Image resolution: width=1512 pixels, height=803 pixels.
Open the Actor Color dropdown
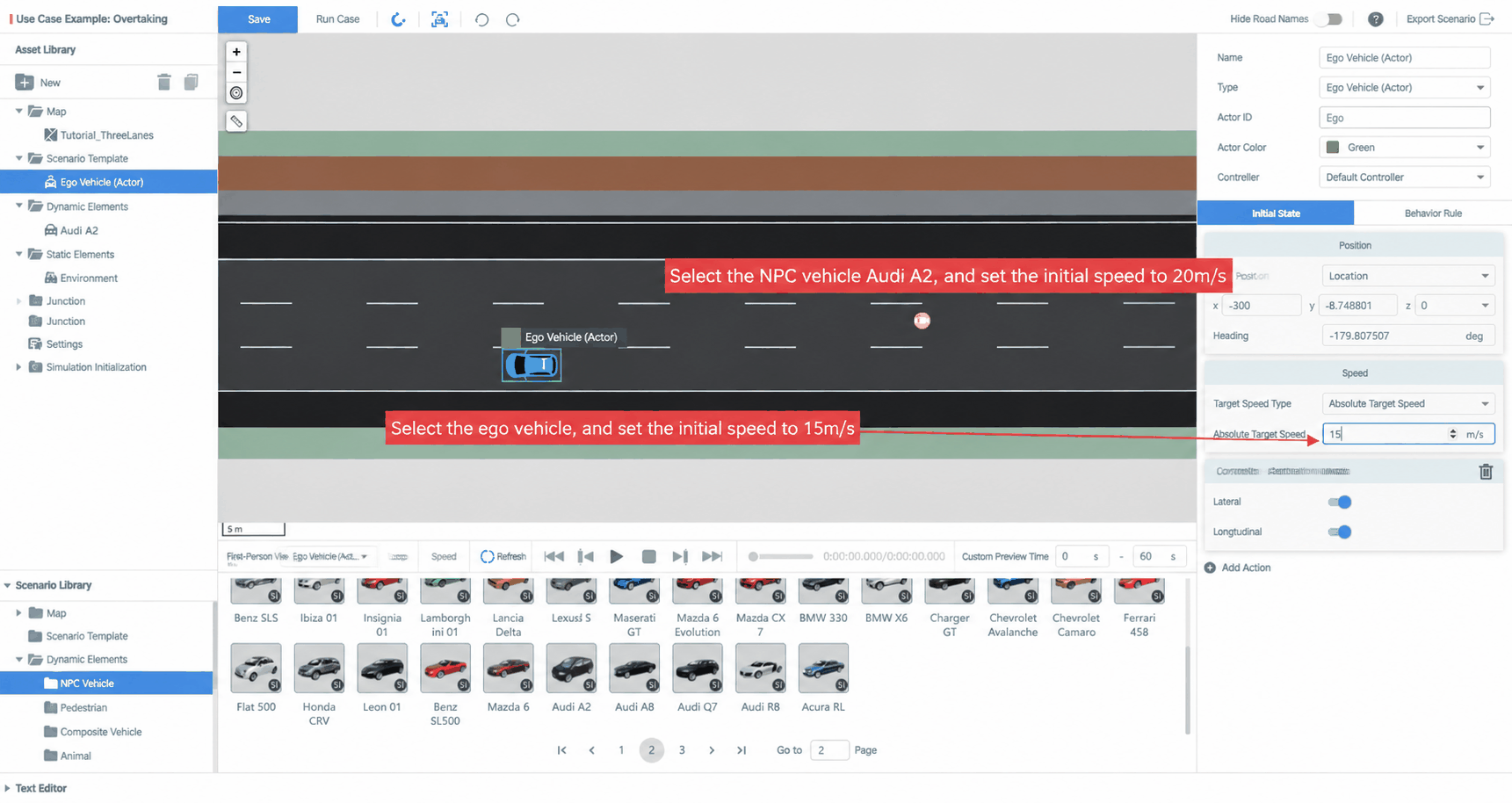click(1404, 148)
